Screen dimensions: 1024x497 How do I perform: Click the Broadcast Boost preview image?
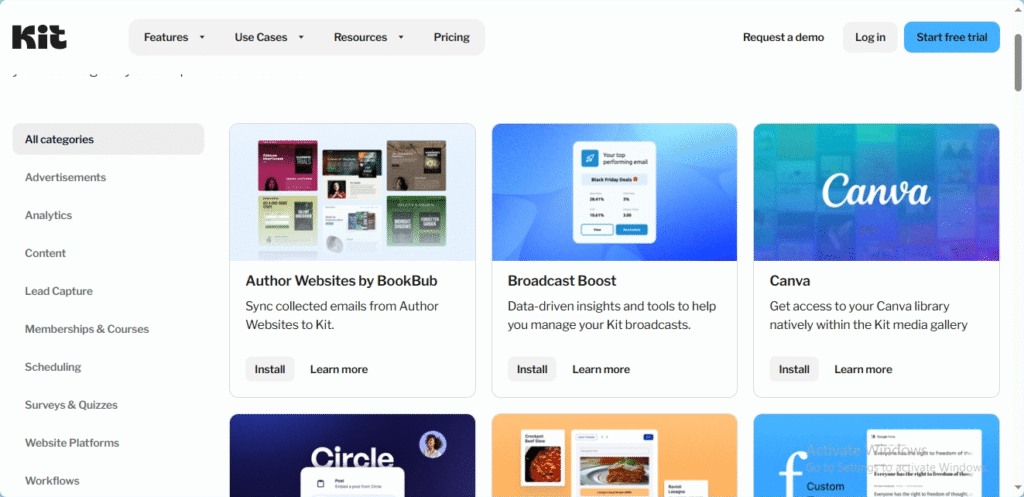pos(614,192)
